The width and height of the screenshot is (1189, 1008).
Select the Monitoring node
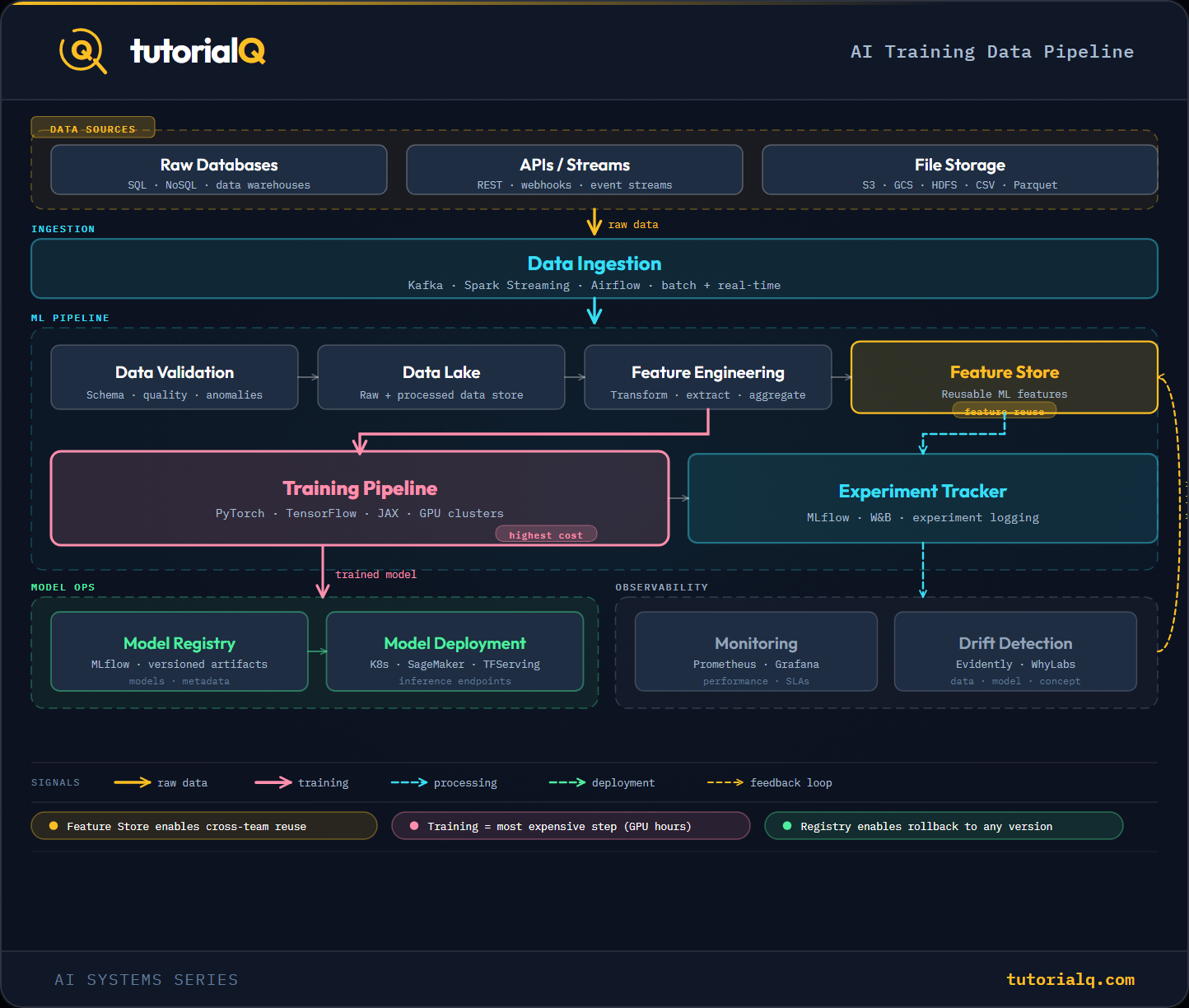[757, 651]
